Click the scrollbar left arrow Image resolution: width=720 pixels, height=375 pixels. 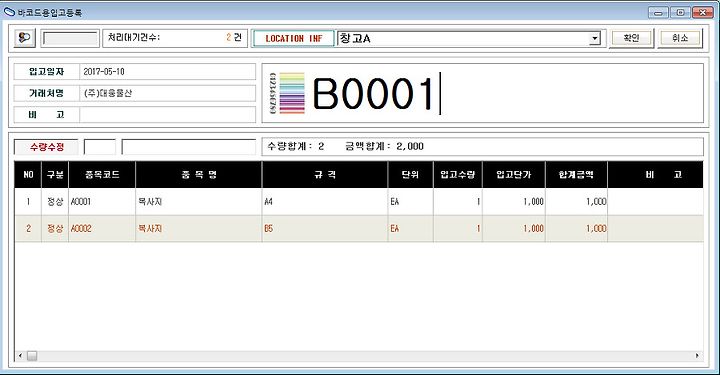point(20,356)
